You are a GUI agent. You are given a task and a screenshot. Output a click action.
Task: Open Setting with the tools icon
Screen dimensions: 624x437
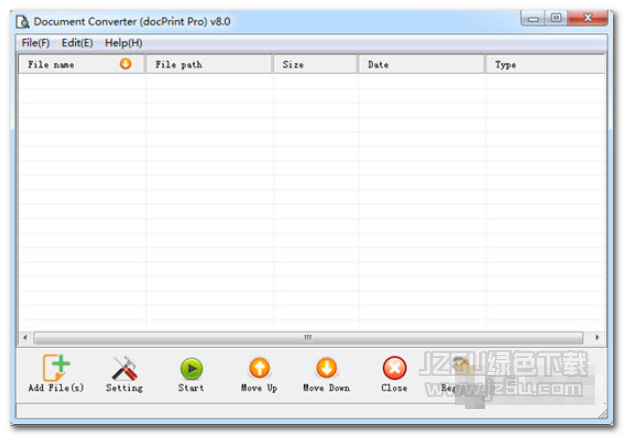[x=124, y=368]
